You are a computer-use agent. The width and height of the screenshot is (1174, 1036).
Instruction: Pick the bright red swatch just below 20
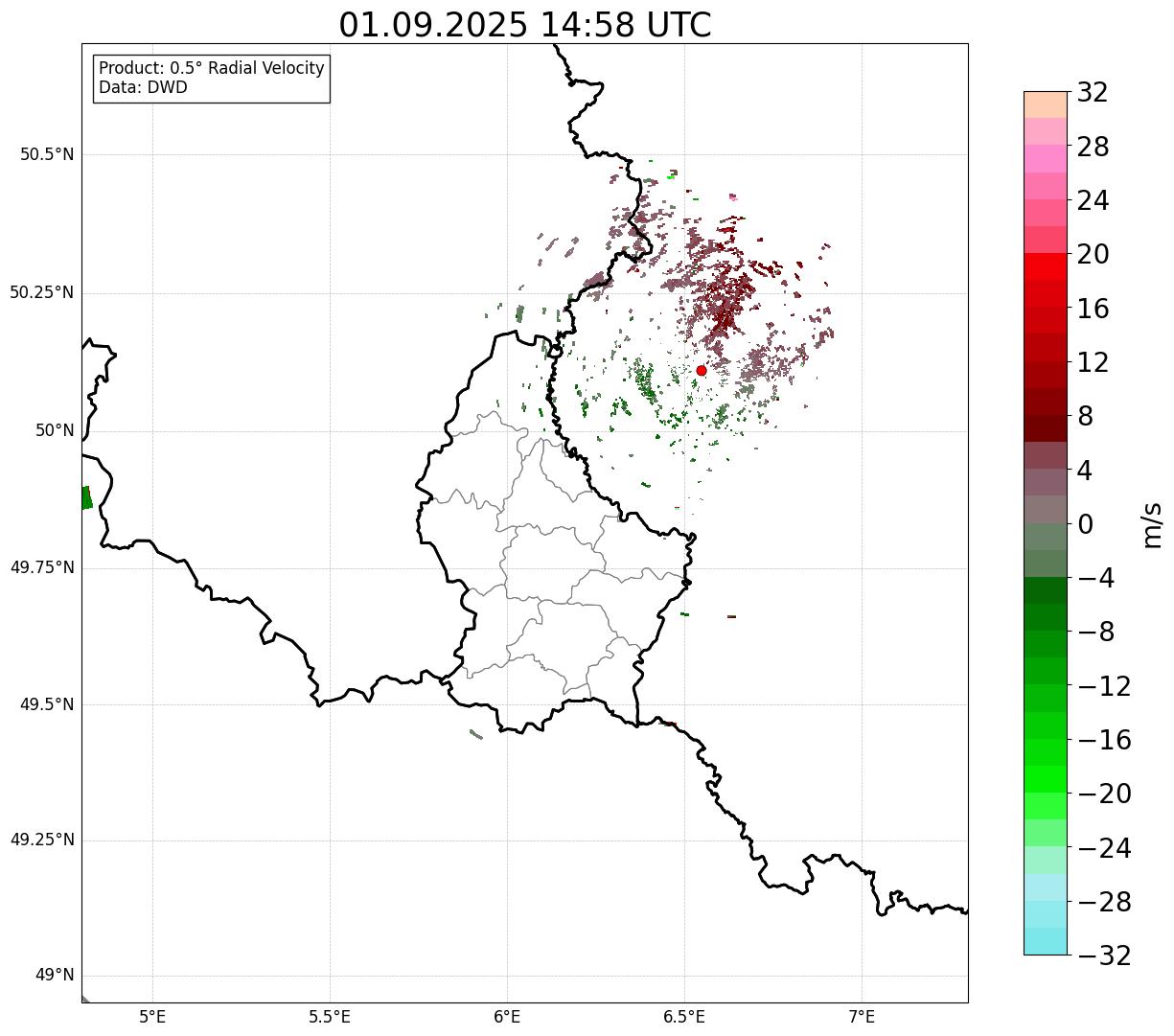1046,266
